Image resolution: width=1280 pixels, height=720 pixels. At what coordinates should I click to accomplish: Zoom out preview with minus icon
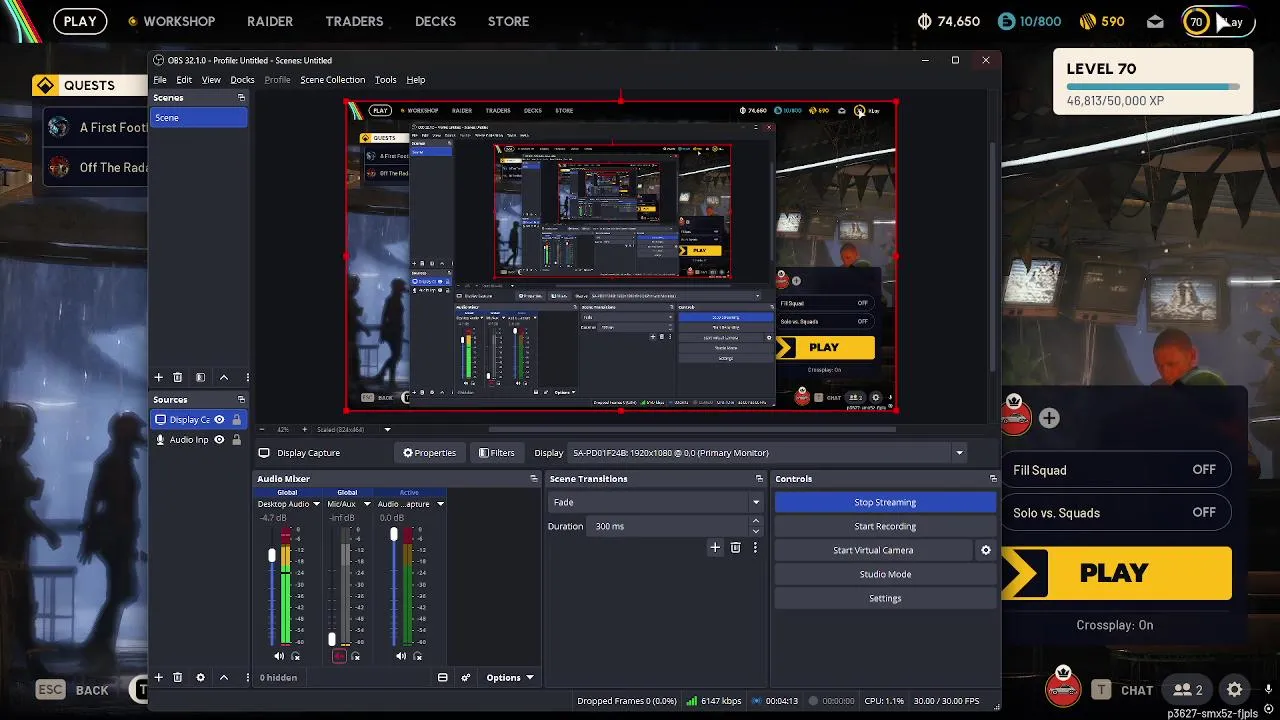(264, 430)
